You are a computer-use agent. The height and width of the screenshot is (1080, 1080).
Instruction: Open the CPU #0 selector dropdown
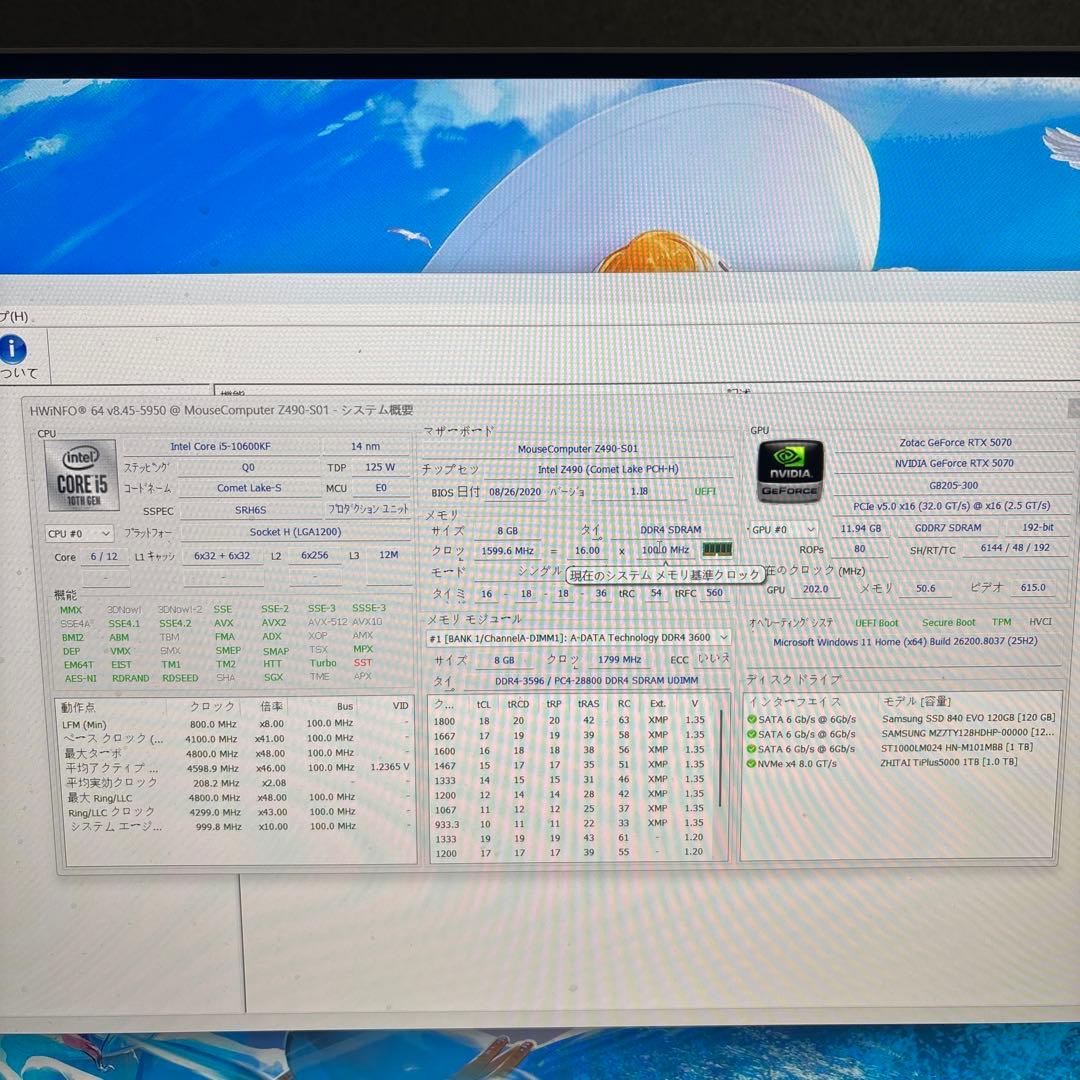[x=79, y=533]
